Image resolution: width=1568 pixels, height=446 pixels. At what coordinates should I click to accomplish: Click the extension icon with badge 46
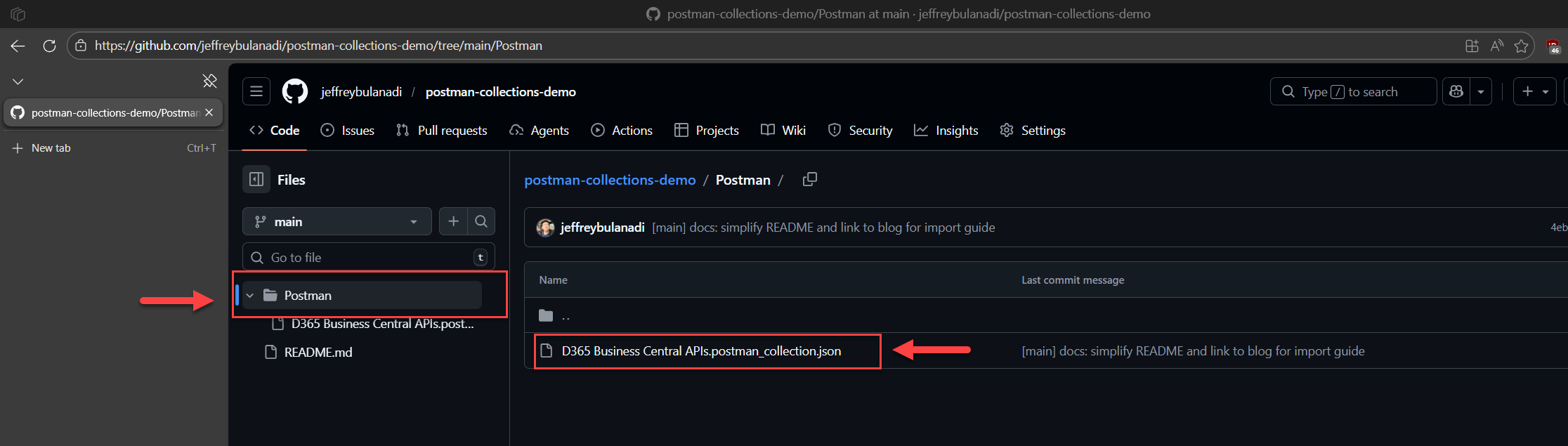pos(1553,46)
